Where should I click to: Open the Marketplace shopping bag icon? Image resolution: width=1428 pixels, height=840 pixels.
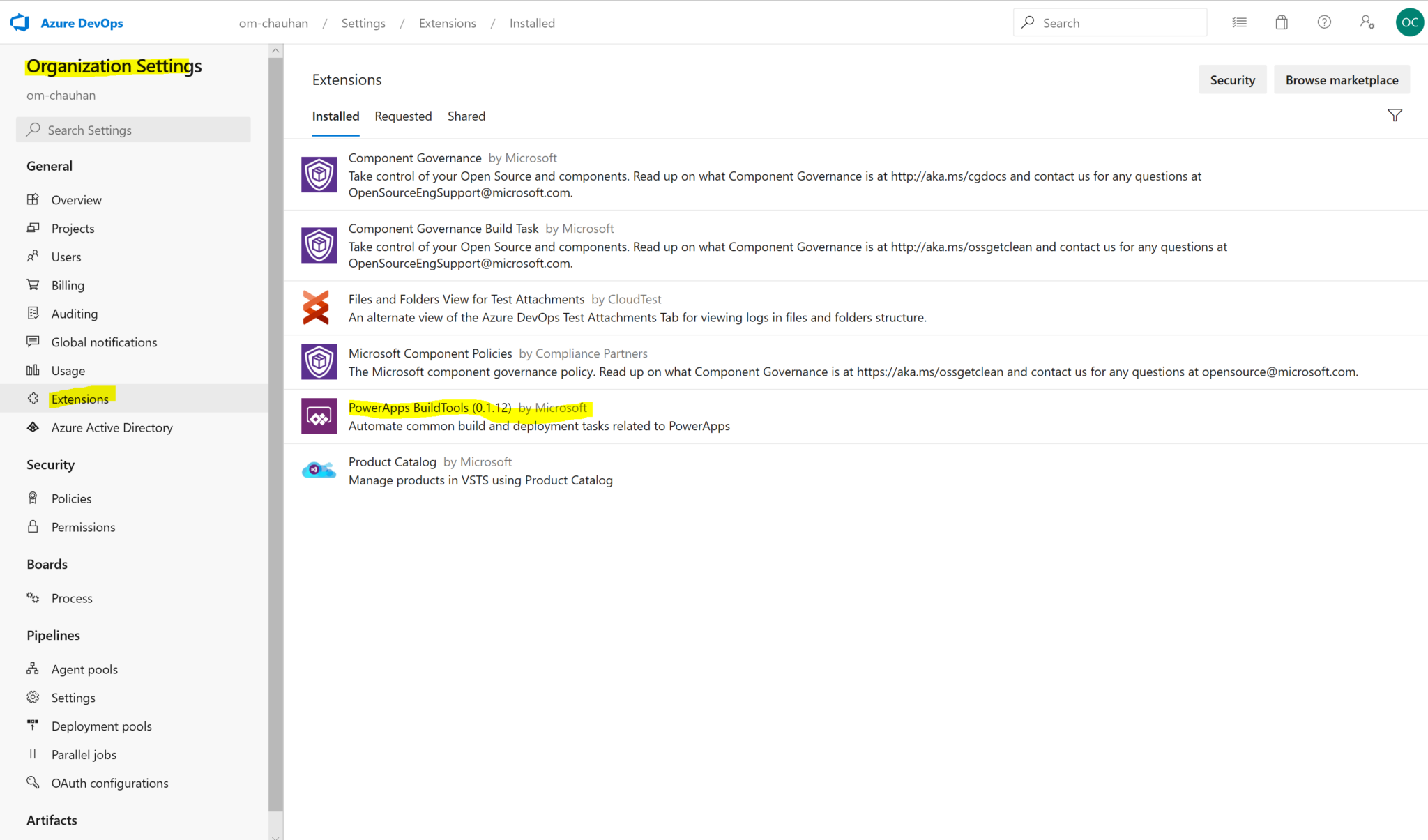(x=1282, y=22)
